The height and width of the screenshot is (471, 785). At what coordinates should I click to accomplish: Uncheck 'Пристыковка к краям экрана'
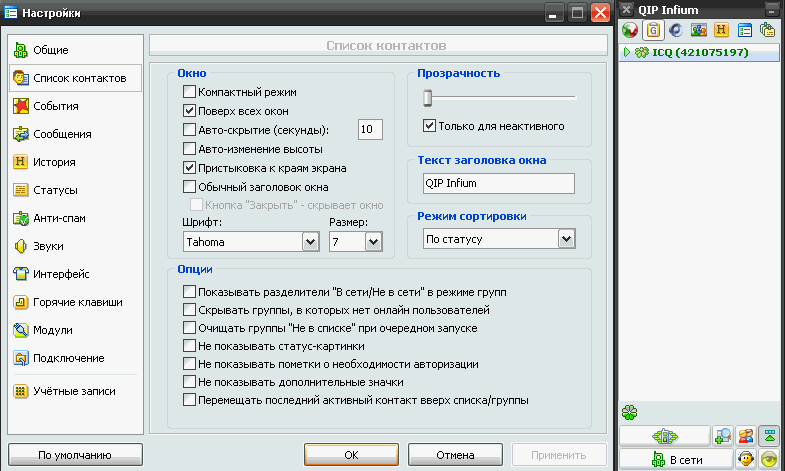point(189,168)
